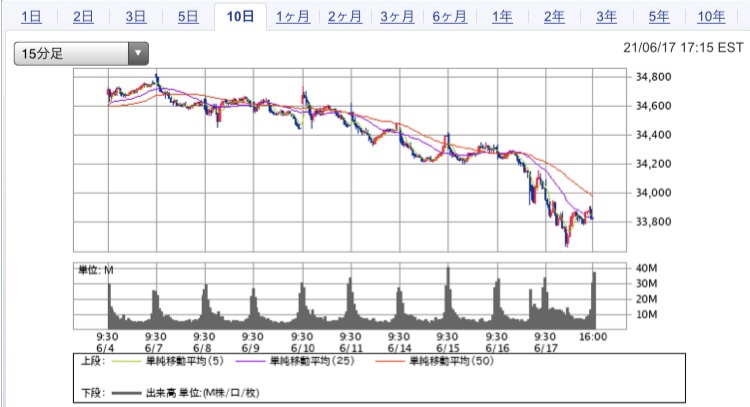Click the orange line swatch for 単純移動平均(50)
This screenshot has width=750, height=407.
(390, 361)
